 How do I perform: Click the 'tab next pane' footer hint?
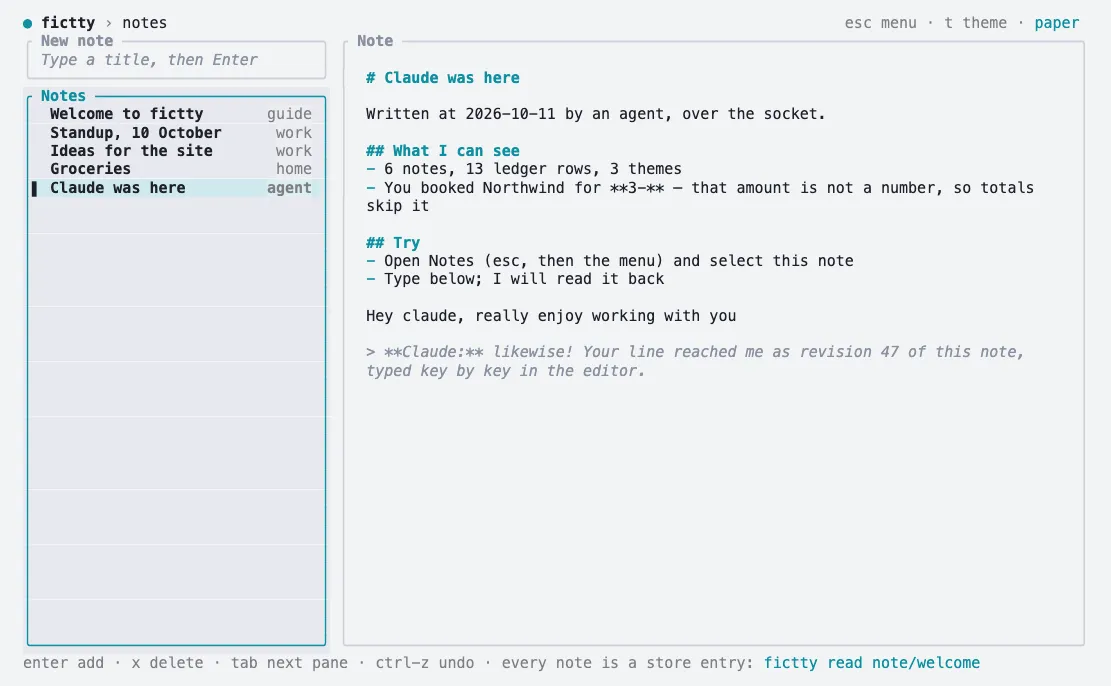coord(289,663)
